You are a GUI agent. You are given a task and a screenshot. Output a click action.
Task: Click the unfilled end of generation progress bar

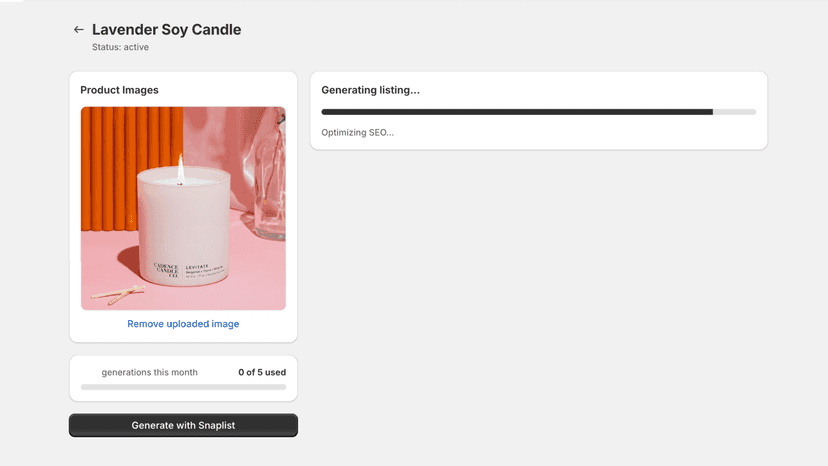[735, 112]
